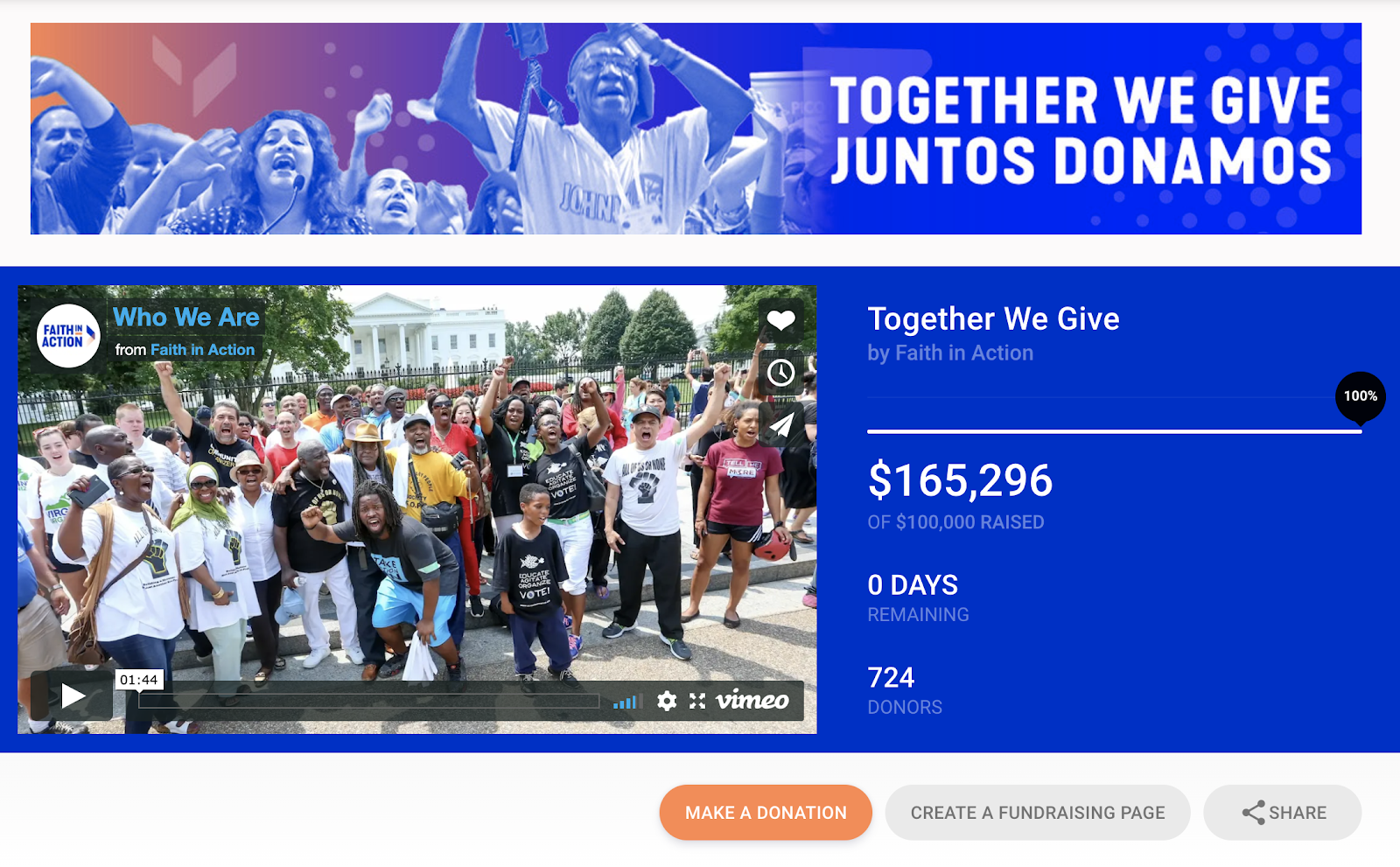Click the Together We Give campaign title
The width and height of the screenshot is (1400, 867).
tap(993, 319)
